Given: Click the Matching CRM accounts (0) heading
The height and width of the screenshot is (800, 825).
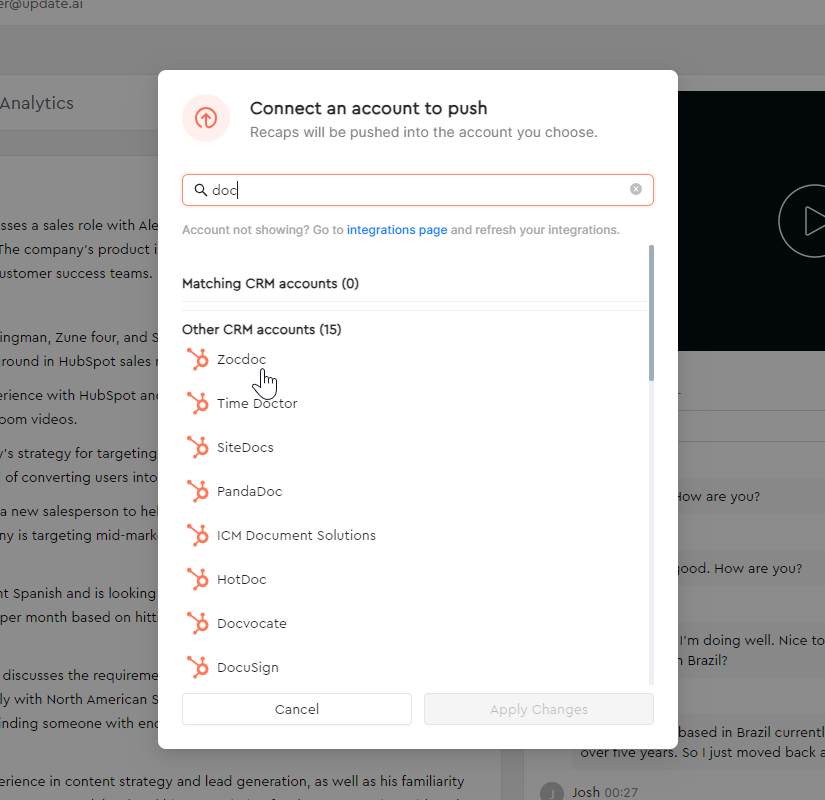Looking at the screenshot, I should tap(270, 284).
